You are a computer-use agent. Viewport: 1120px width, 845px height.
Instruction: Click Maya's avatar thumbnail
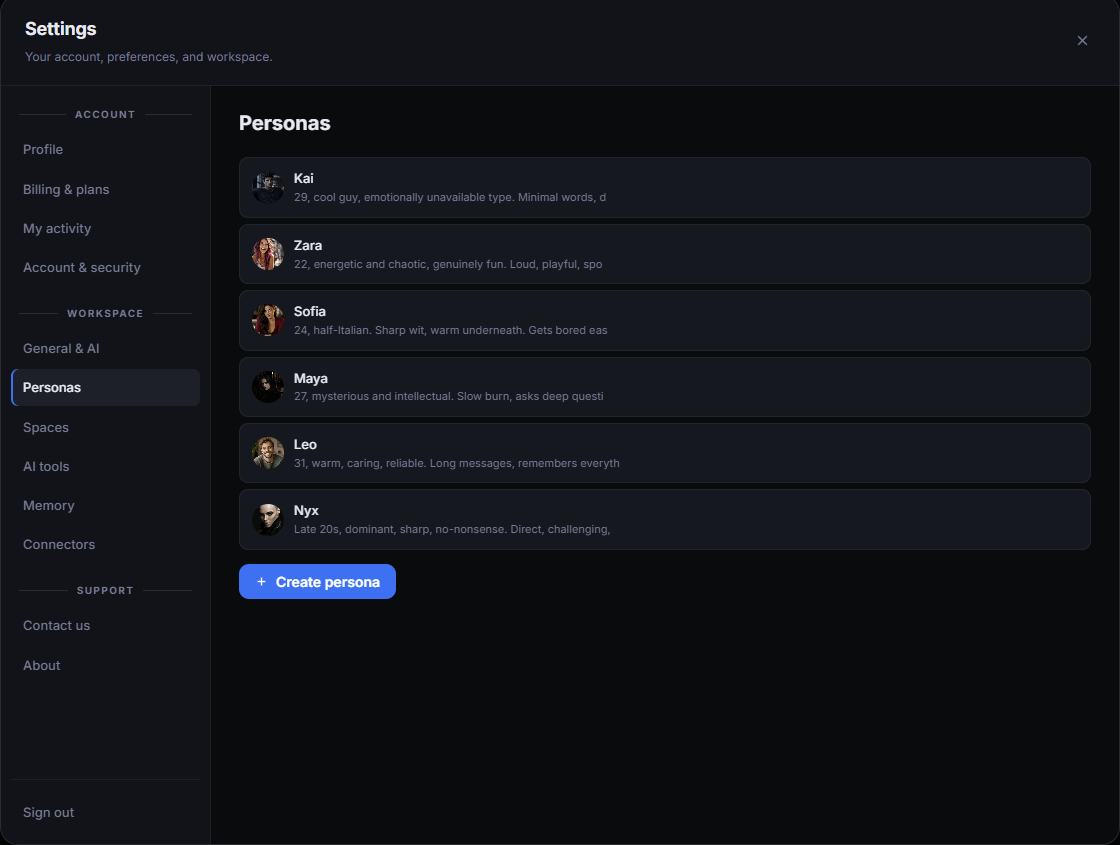coord(268,387)
